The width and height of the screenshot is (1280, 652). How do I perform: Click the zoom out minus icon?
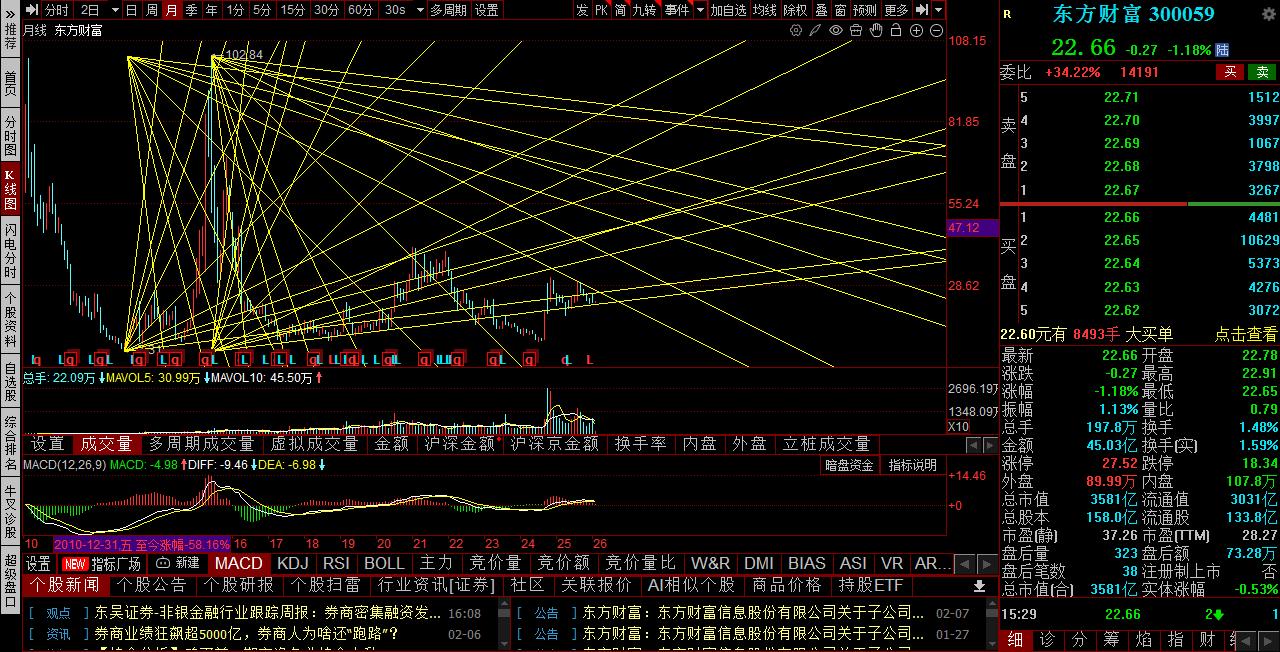(936, 30)
